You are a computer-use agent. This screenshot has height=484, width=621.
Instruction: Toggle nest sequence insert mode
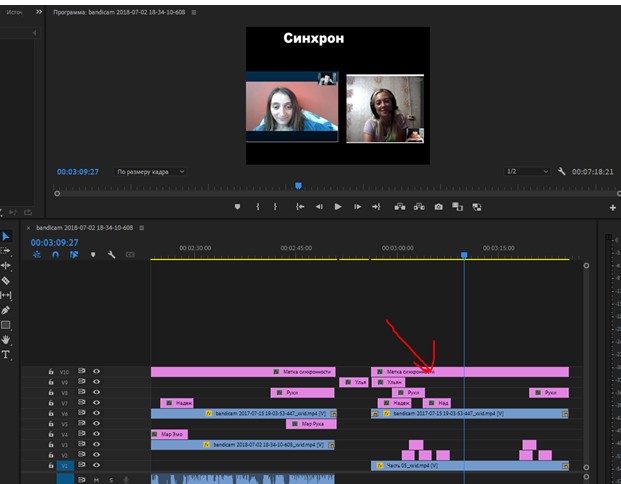pos(37,255)
